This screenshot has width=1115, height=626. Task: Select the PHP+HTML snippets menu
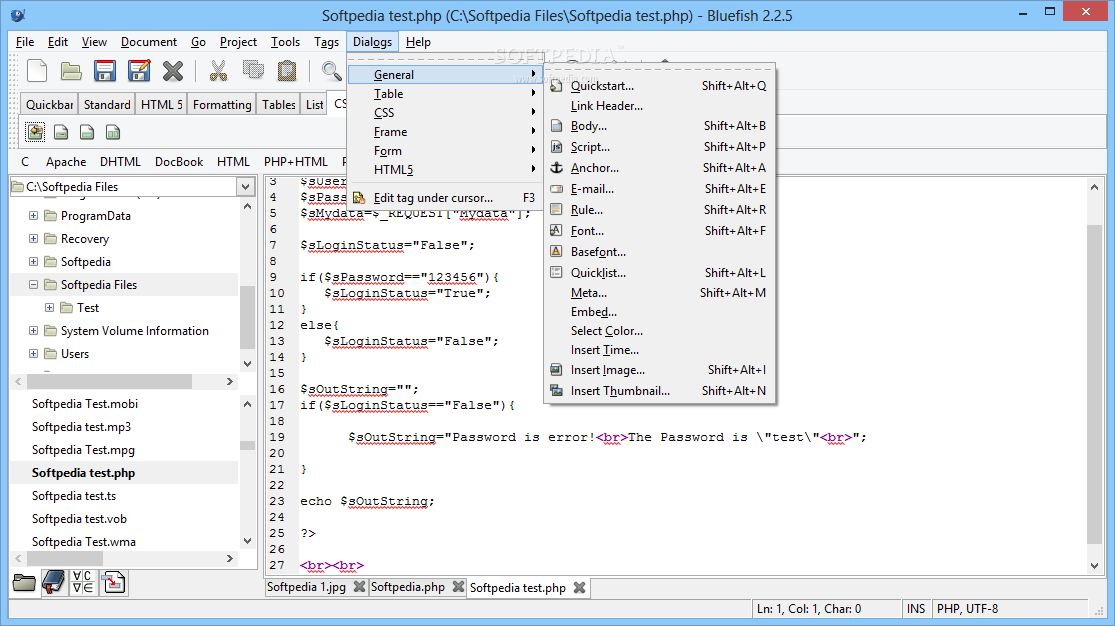tap(296, 162)
